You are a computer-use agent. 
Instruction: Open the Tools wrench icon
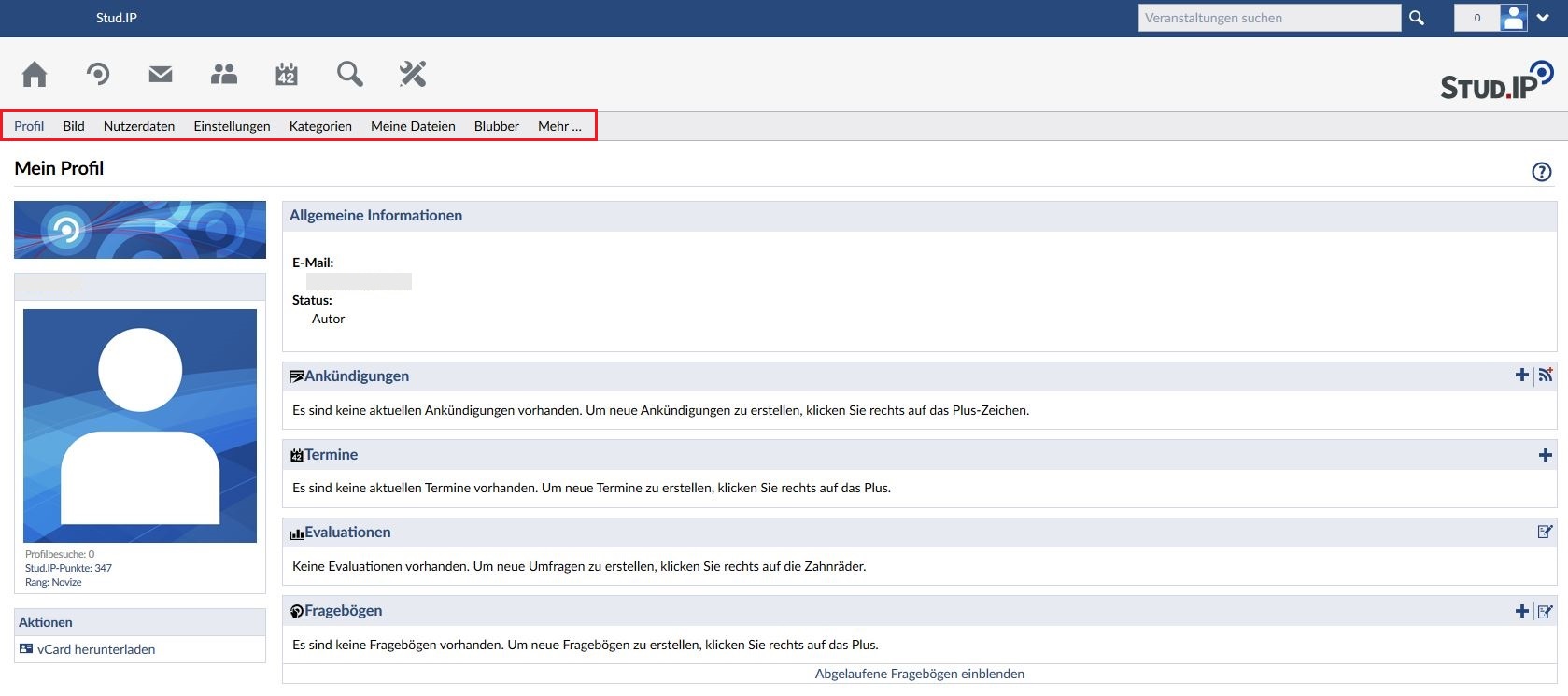click(x=412, y=74)
